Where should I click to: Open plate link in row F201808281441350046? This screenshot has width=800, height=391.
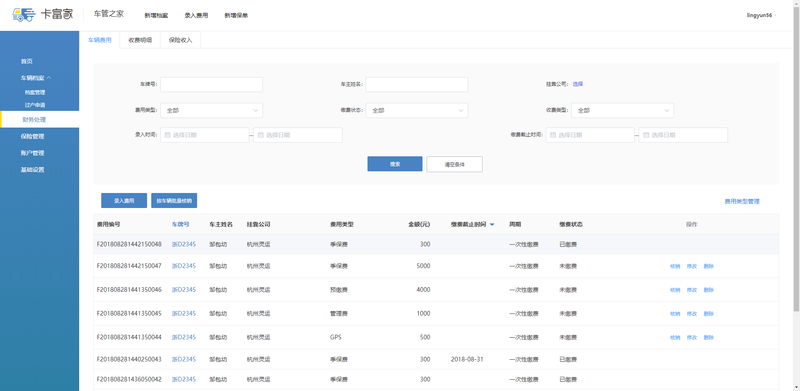tap(184, 290)
